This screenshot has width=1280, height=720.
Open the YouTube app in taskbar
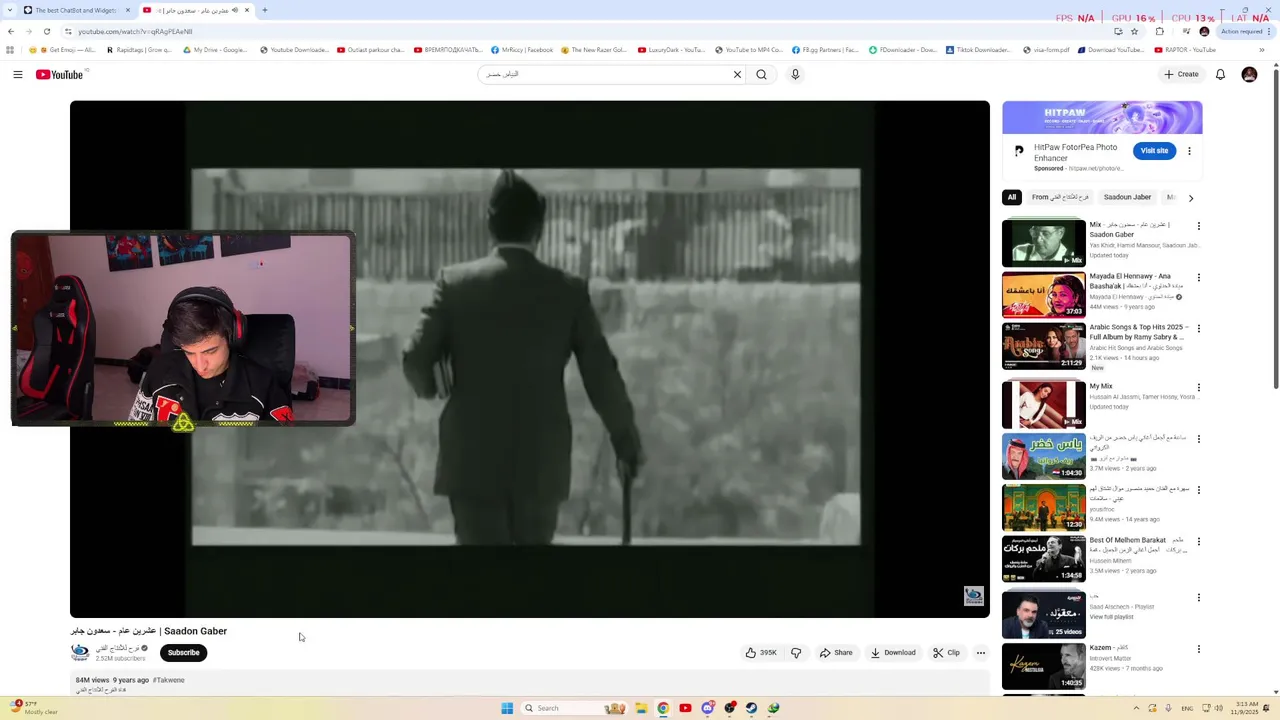point(685,708)
